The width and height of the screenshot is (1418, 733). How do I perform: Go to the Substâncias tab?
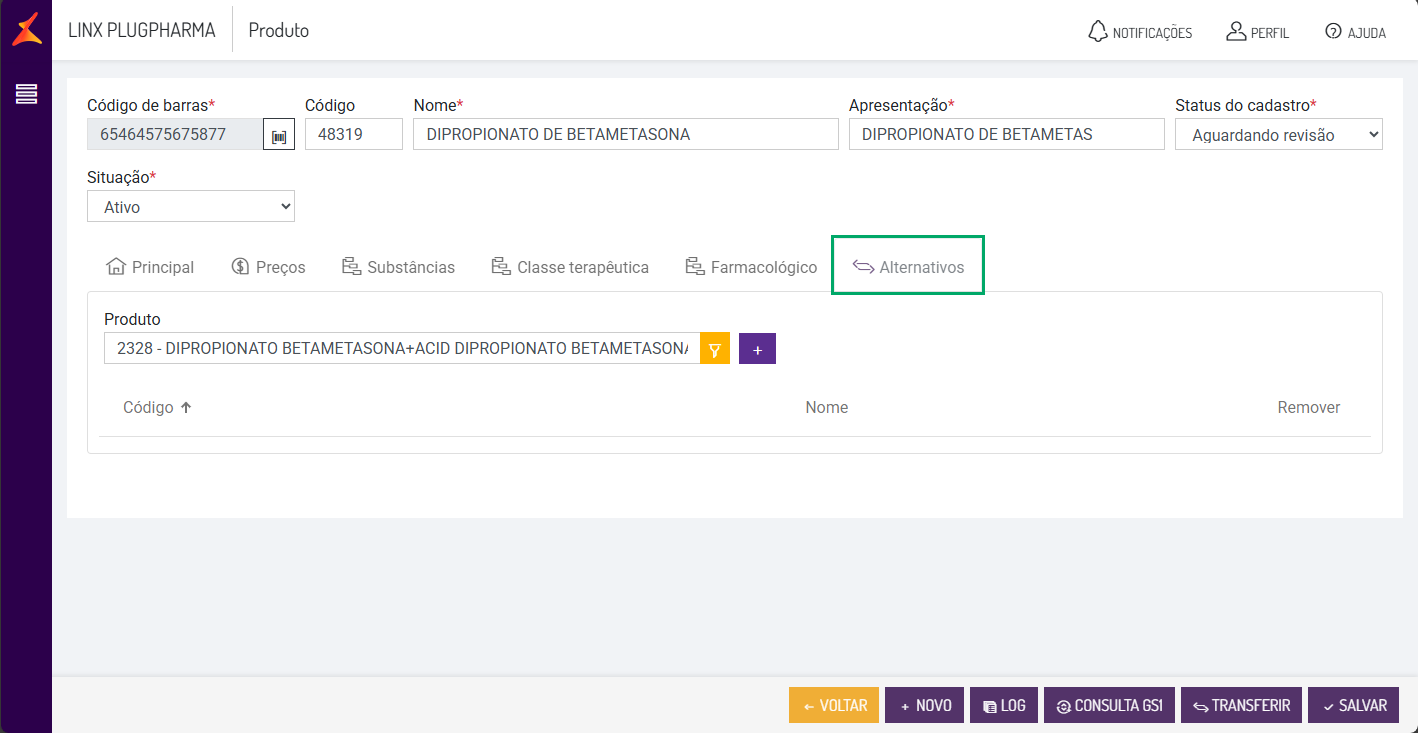point(398,267)
